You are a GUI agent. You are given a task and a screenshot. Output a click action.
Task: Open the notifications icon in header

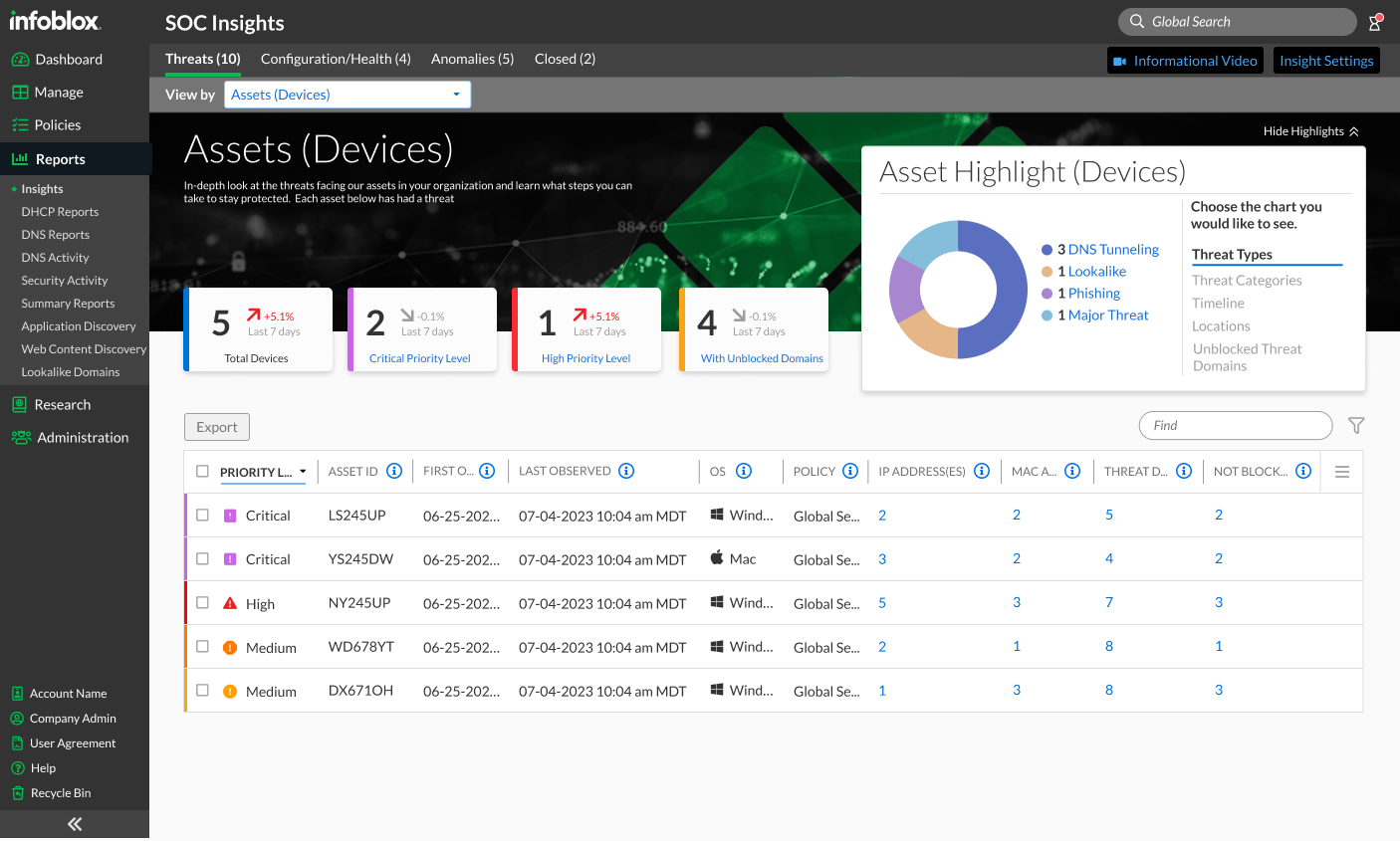[1375, 22]
